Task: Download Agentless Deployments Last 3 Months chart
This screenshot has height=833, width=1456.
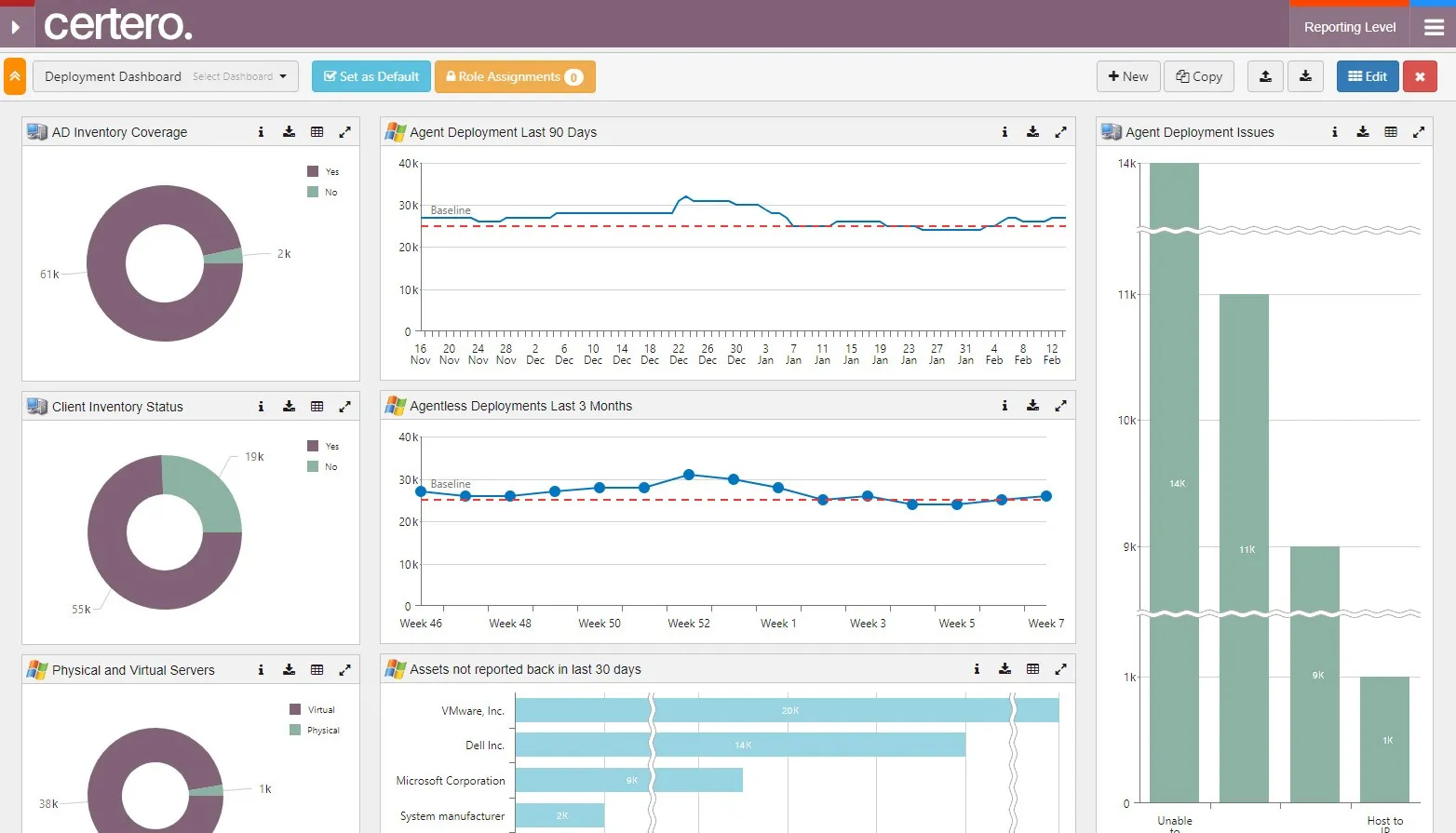Action: click(1032, 406)
